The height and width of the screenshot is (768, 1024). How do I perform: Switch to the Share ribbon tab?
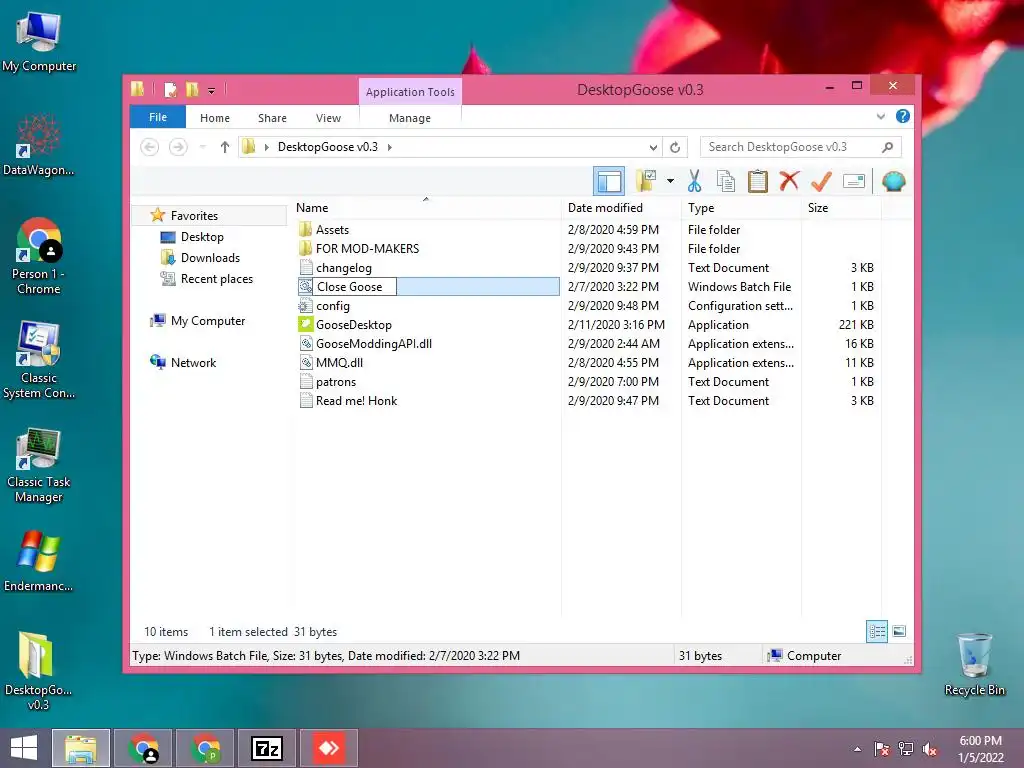[272, 118]
